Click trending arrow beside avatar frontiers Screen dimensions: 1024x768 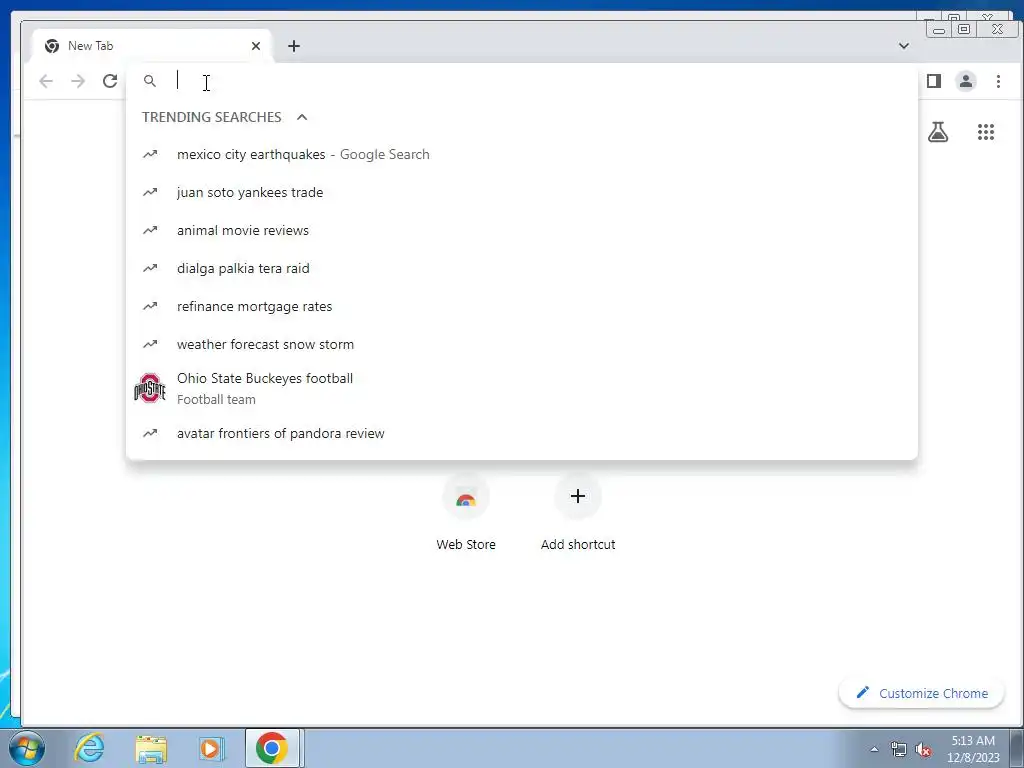tap(150, 433)
